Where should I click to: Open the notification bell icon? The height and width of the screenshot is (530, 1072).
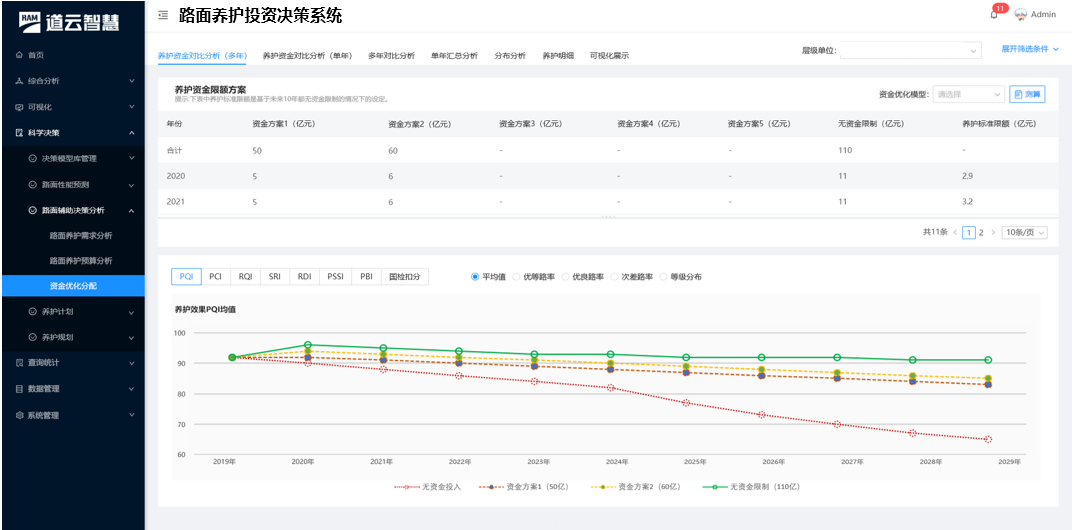click(x=994, y=14)
